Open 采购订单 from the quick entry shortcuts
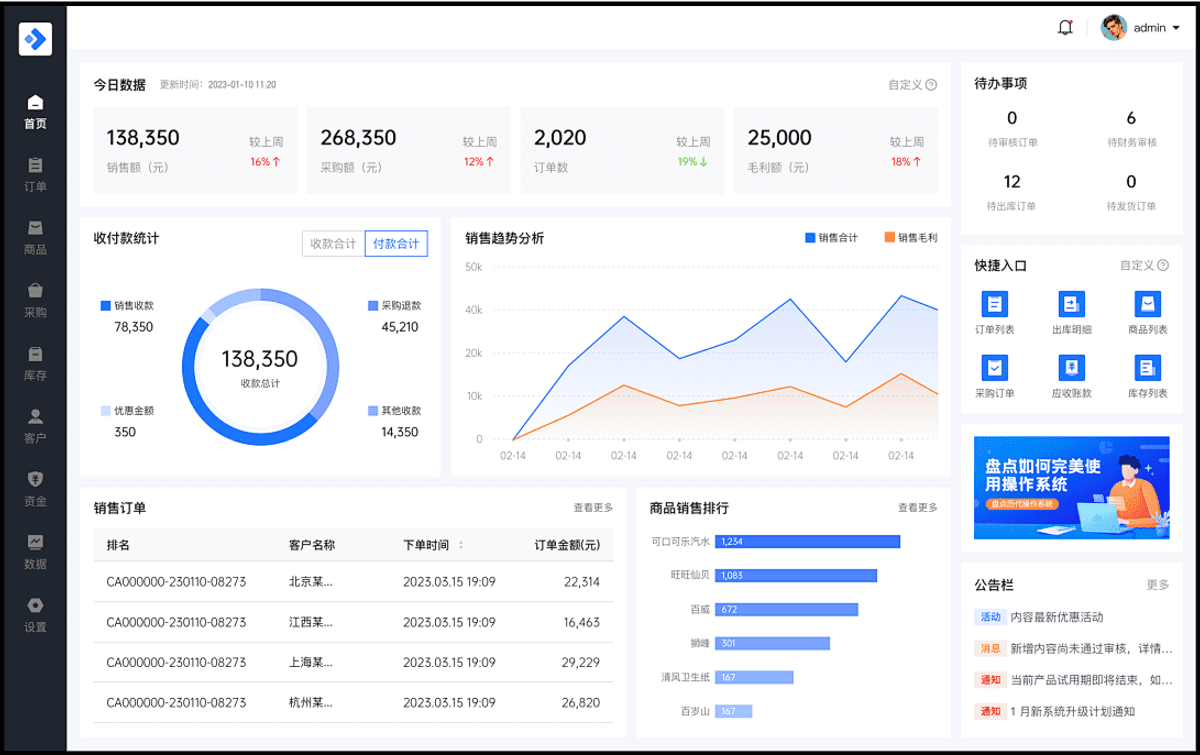The width and height of the screenshot is (1200, 755). (993, 377)
